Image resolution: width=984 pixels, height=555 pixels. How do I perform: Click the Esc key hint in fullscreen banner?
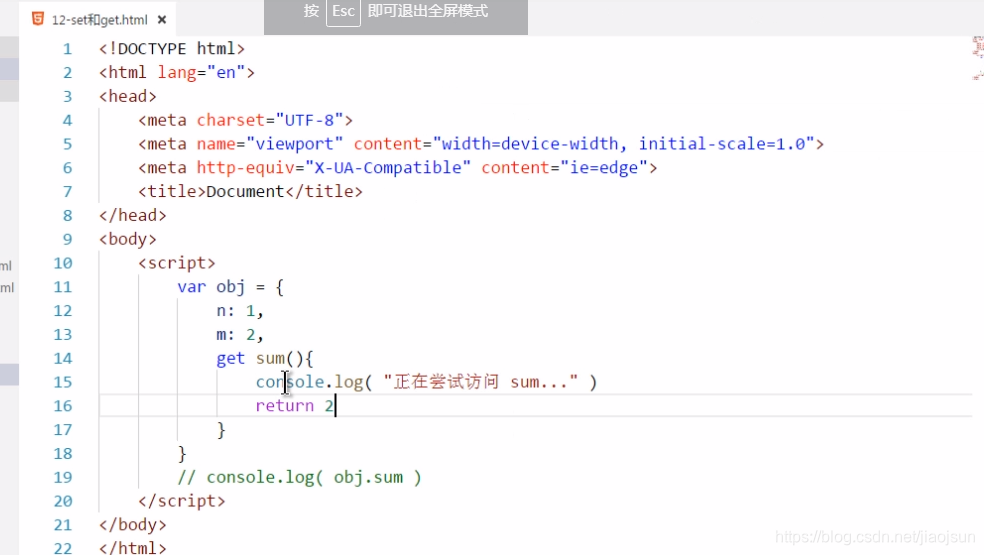tap(343, 12)
